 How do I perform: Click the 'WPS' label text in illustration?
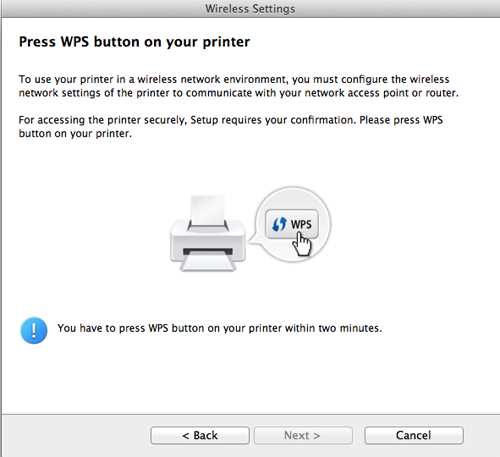pyautogui.click(x=301, y=224)
